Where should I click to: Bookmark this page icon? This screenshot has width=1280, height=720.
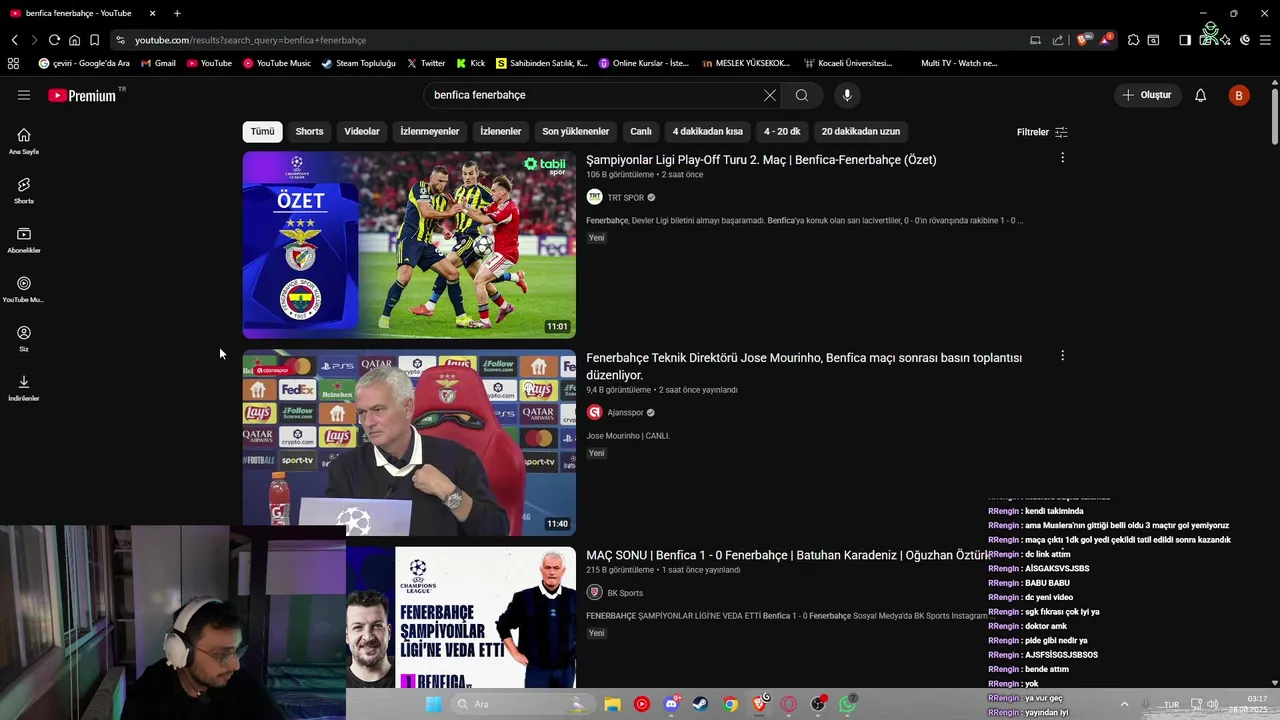[x=94, y=40]
